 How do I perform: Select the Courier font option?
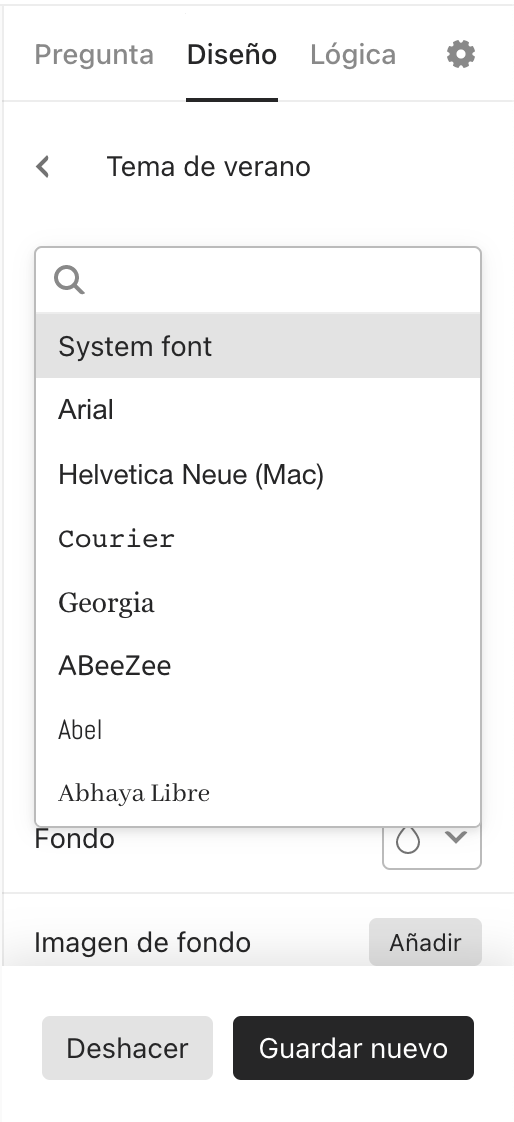coord(258,538)
